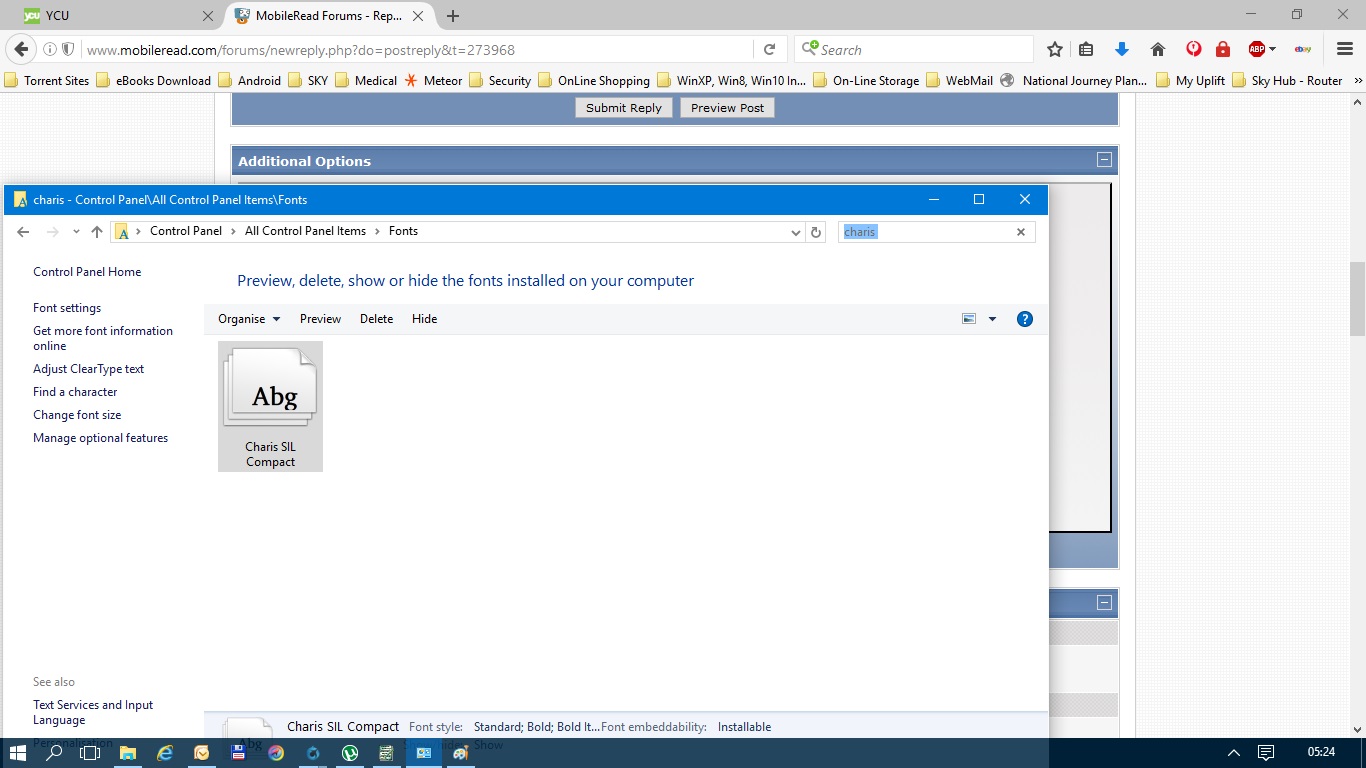The image size is (1366, 768).
Task: Open Action Center notifications icon
Action: pyautogui.click(x=1266, y=752)
